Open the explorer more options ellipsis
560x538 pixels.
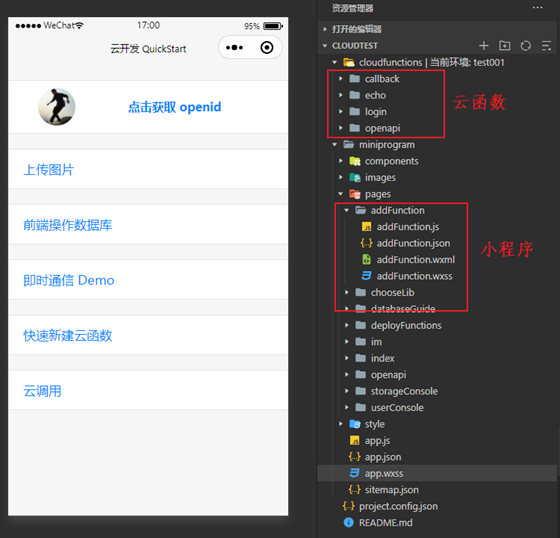coord(537,8)
